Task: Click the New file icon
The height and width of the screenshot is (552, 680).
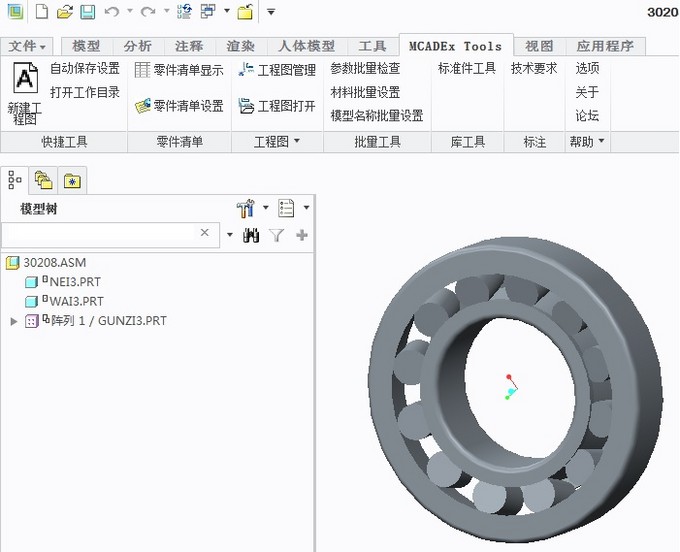Action: (x=41, y=12)
